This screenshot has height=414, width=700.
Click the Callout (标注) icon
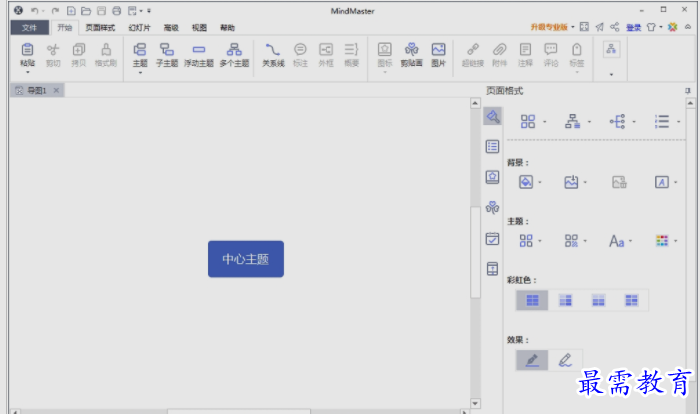tap(300, 50)
